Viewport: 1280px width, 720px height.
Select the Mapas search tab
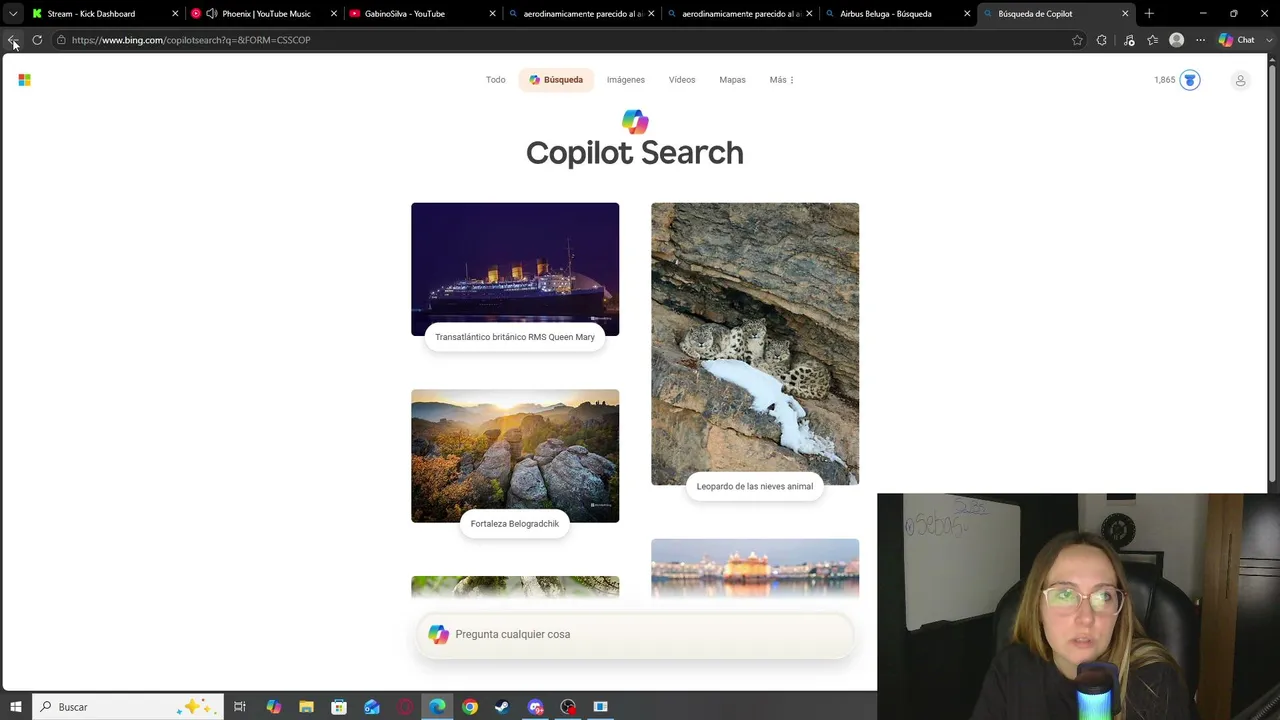732,80
